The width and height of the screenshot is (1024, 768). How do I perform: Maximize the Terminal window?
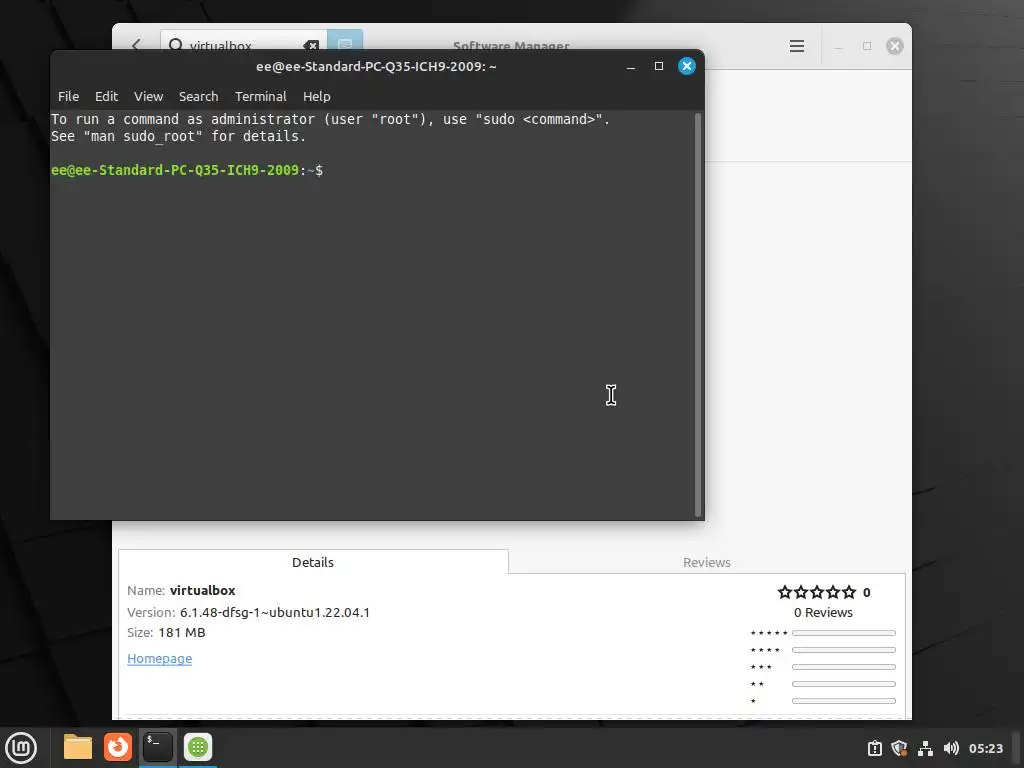pos(659,66)
